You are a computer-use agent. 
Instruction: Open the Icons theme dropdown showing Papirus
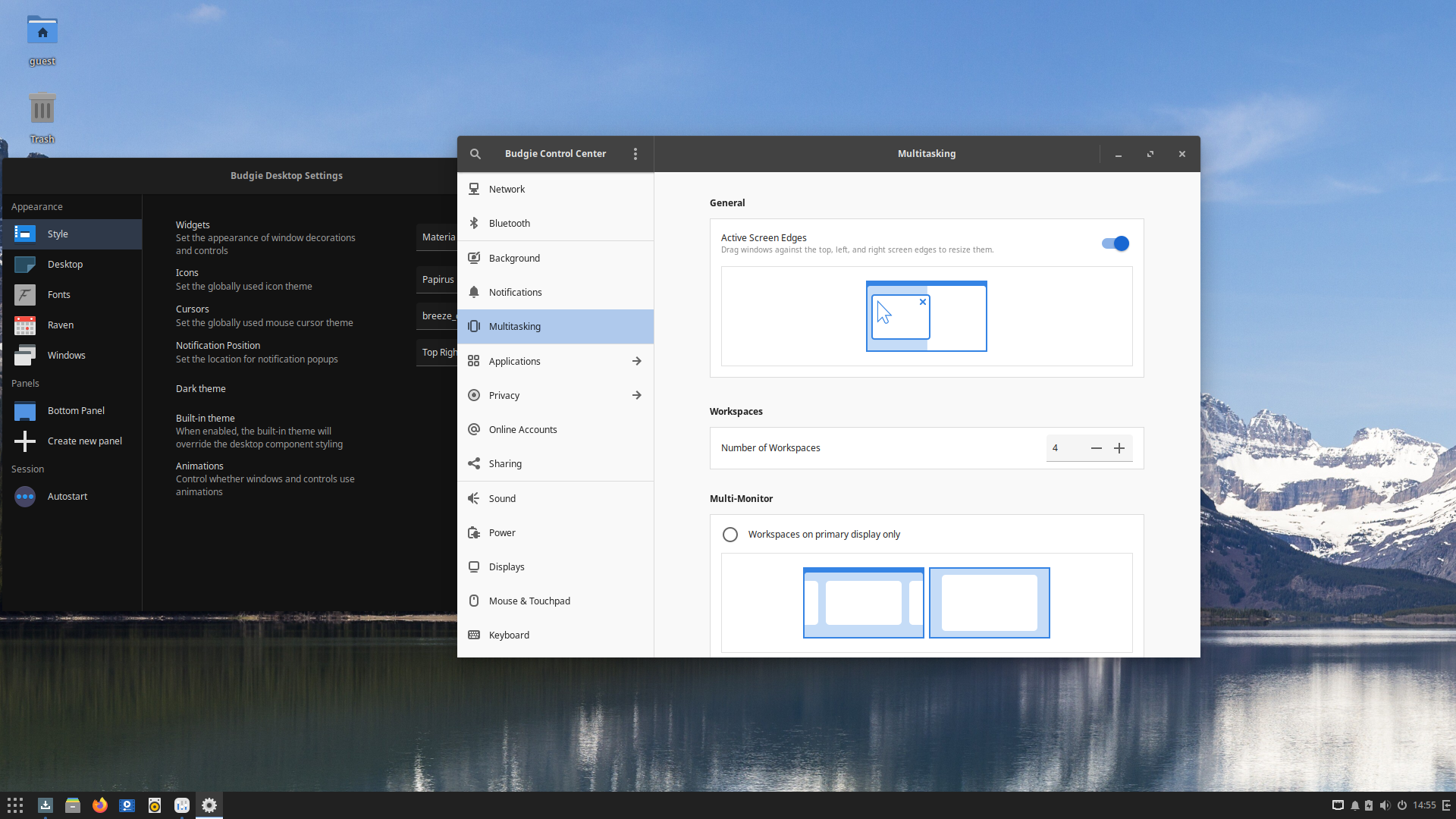pos(437,280)
